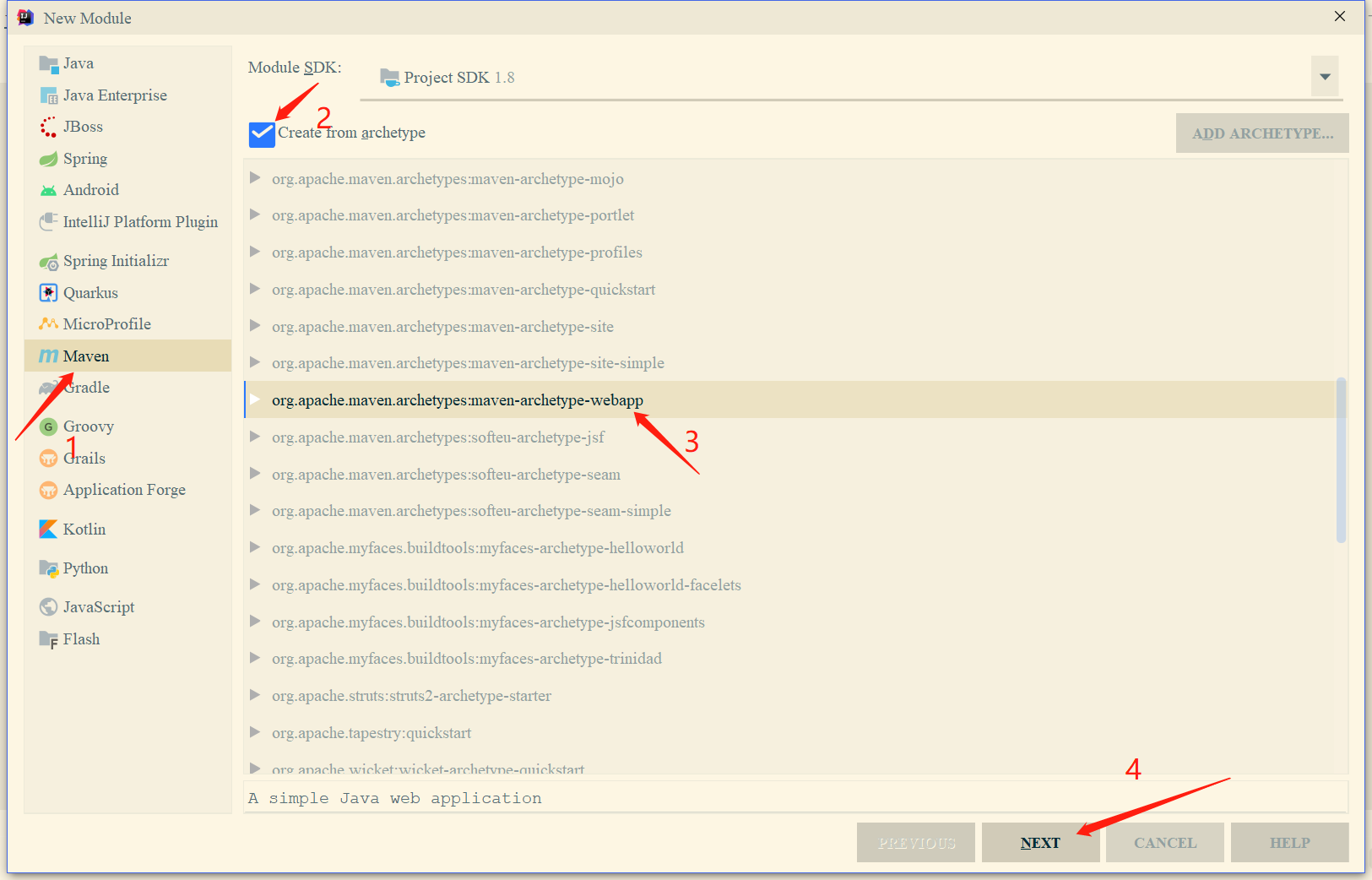Image resolution: width=1372 pixels, height=880 pixels.
Task: Expand the maven-archetype-site entry
Action: pos(254,326)
